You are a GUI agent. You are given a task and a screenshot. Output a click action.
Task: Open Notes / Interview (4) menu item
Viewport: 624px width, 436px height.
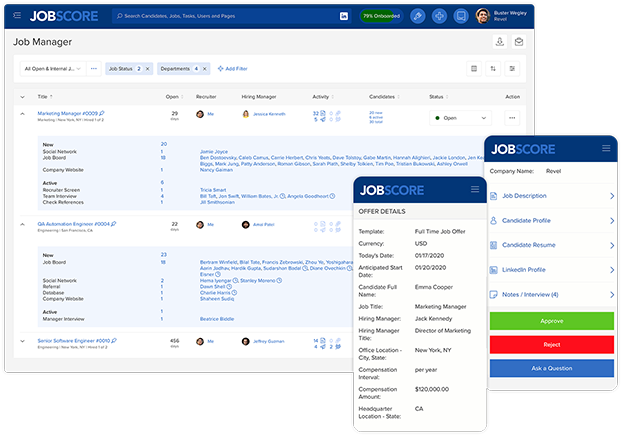pyautogui.click(x=552, y=295)
